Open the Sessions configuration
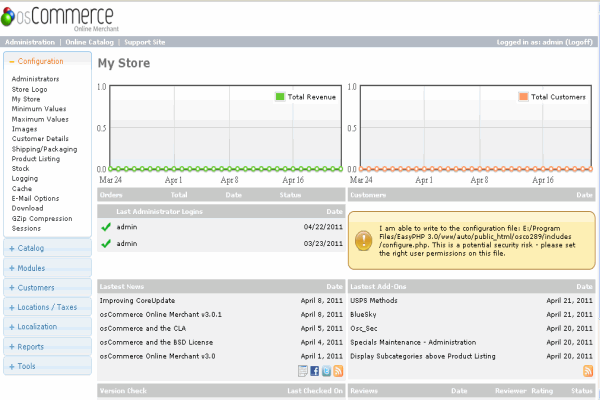Viewport: 600px width, 400px height. [26, 228]
